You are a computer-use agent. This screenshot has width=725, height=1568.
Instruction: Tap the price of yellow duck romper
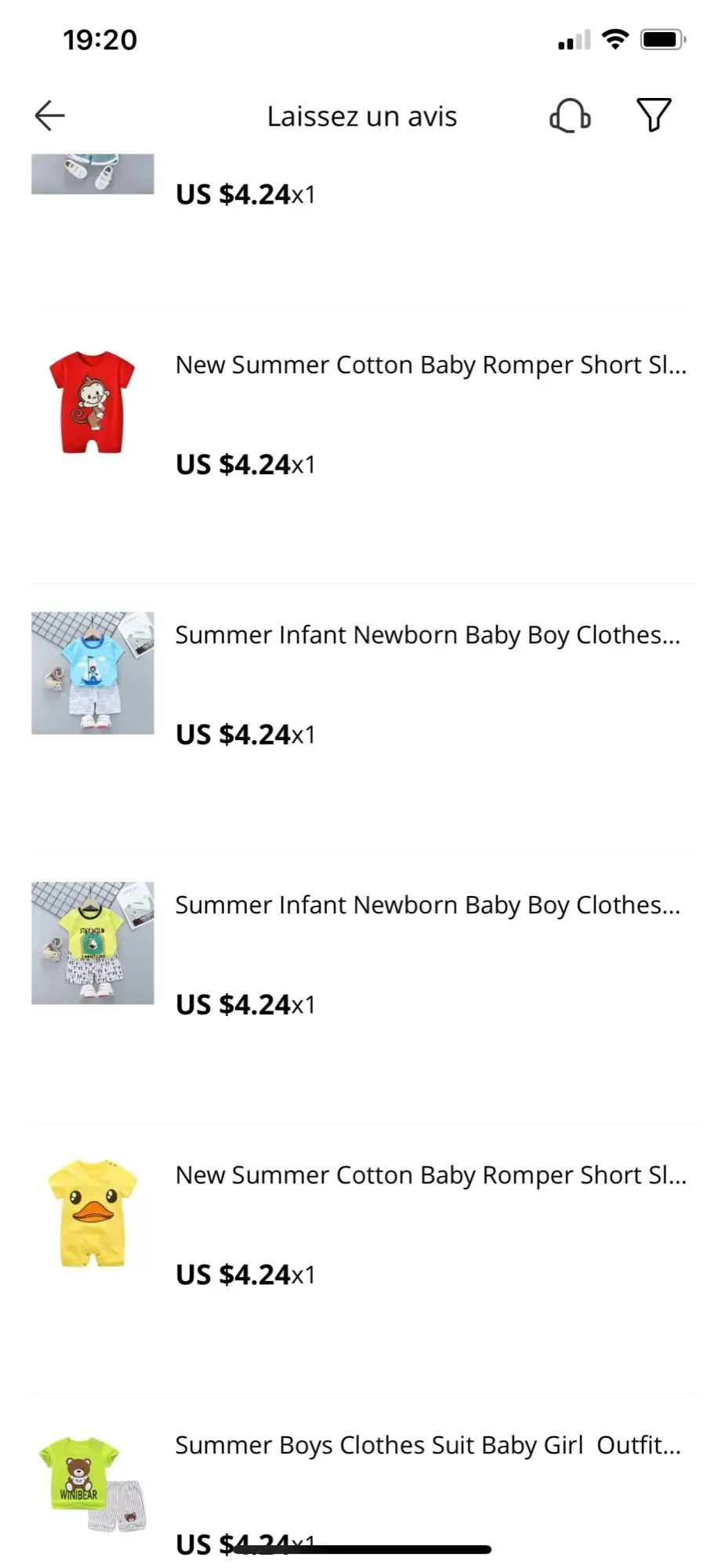point(245,1275)
